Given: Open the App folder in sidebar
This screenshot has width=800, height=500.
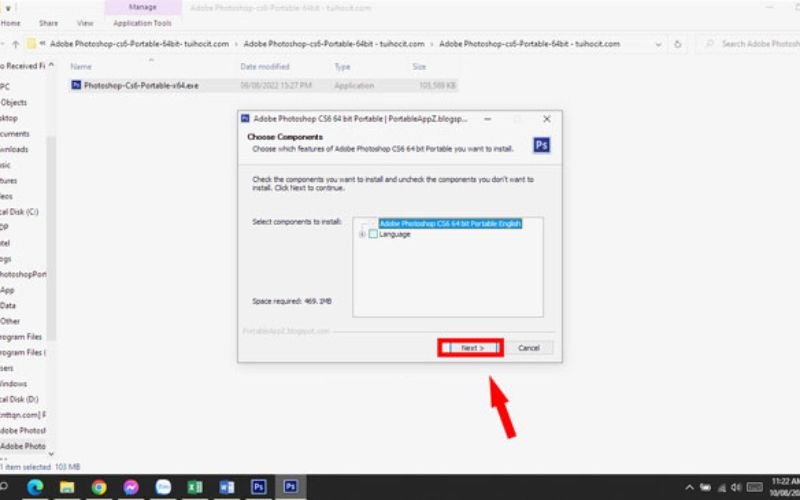Looking at the screenshot, I should click(x=7, y=290).
